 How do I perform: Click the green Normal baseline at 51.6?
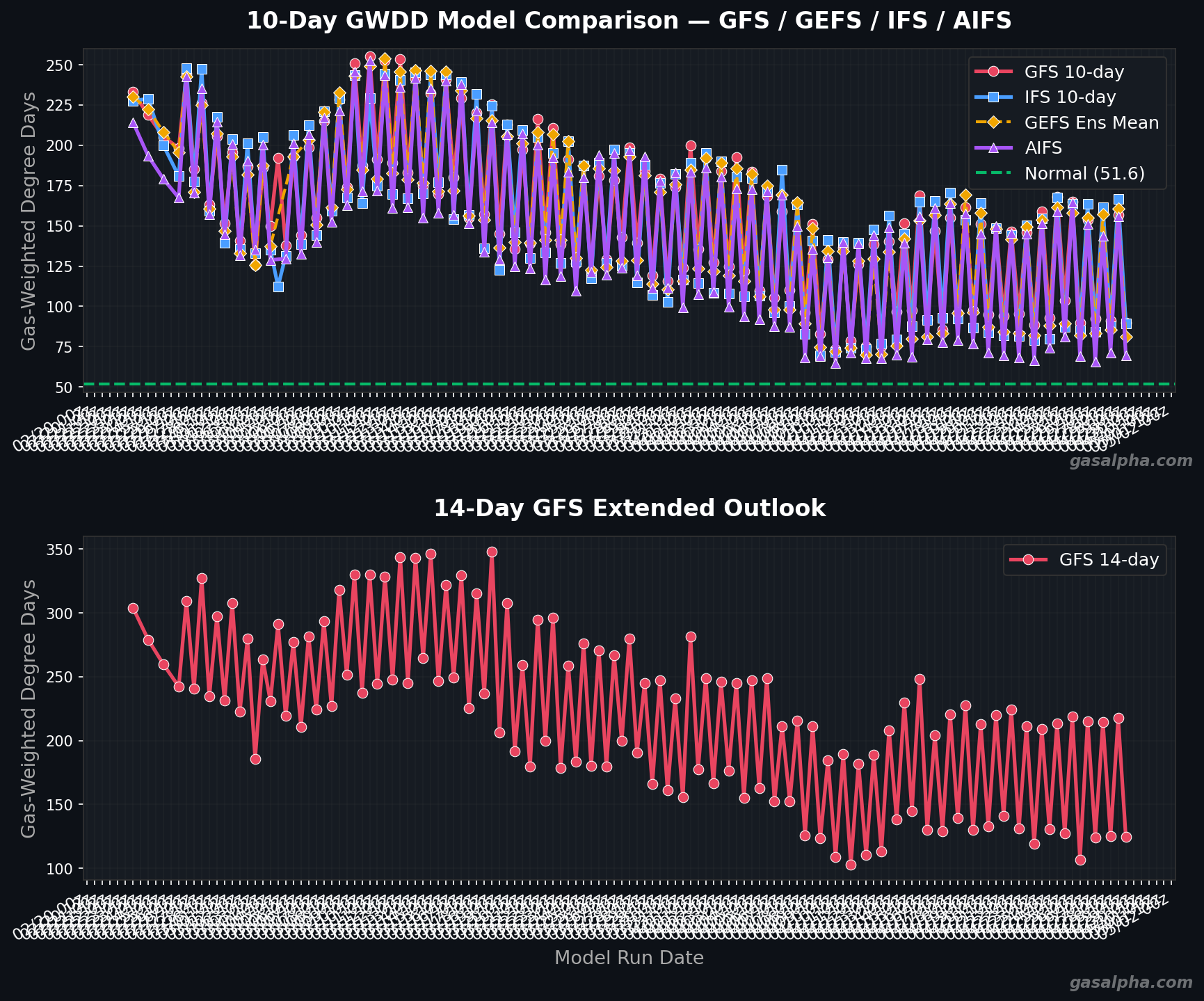626,383
